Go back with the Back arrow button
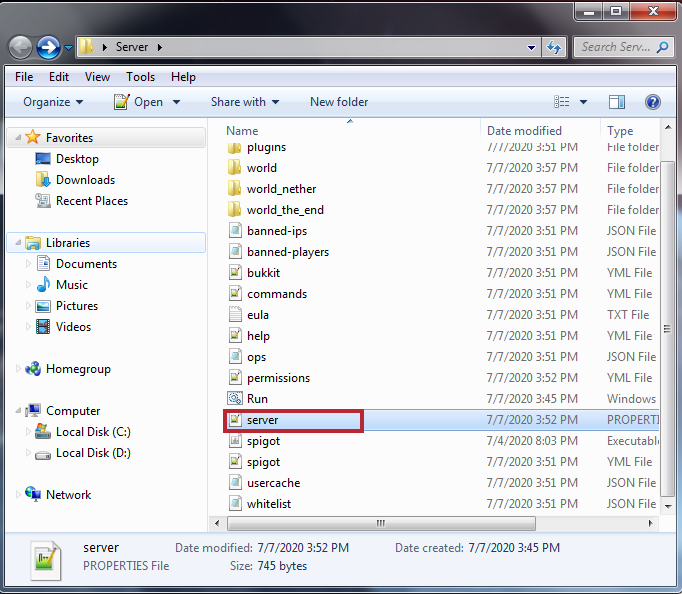682x594 pixels. coord(20,47)
